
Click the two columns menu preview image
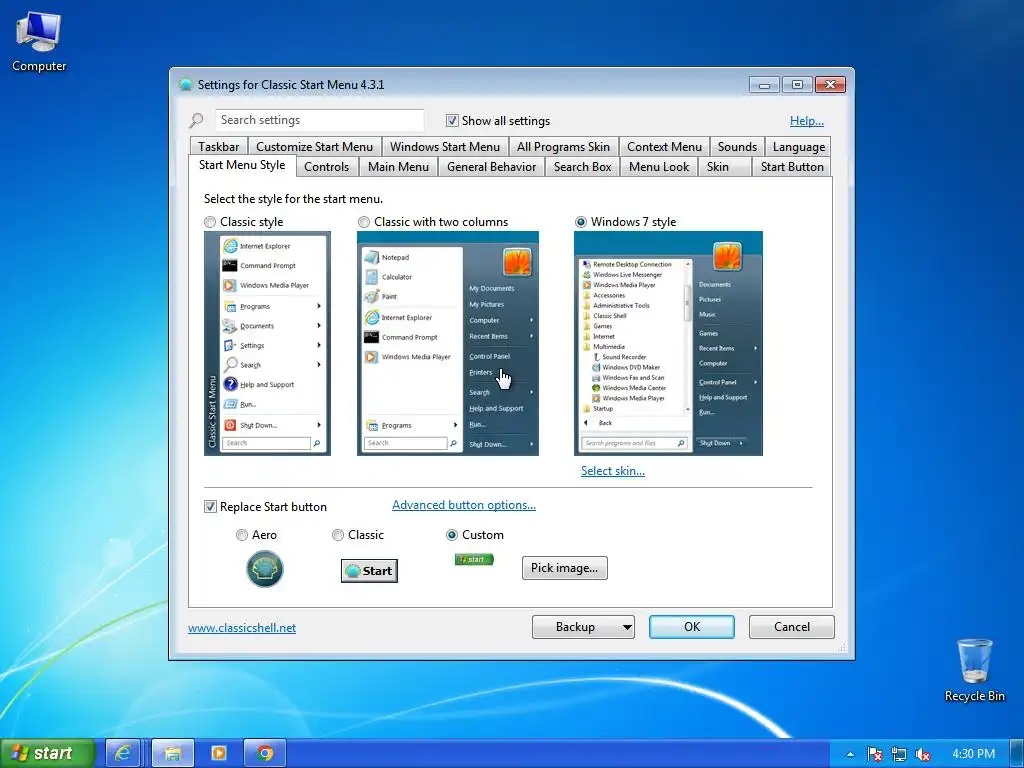coord(448,344)
